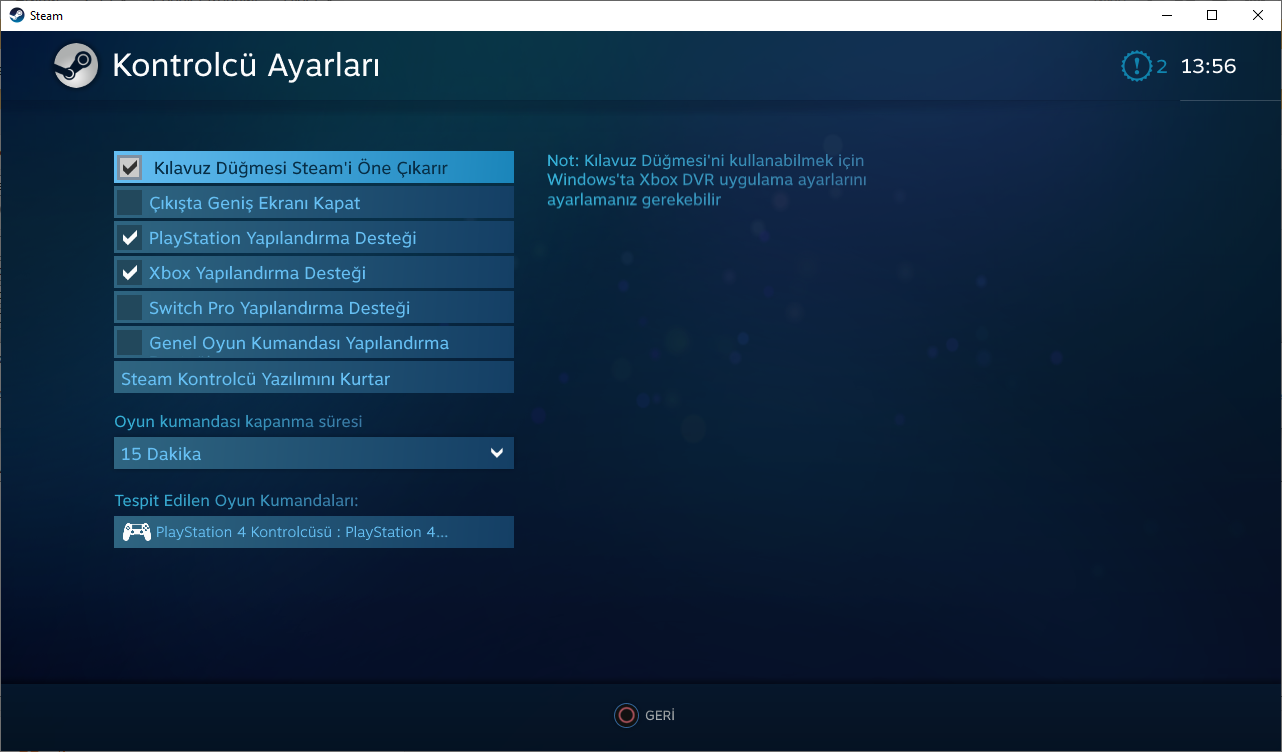Image resolution: width=1282 pixels, height=752 pixels.
Task: Close the Steam window
Action: click(1258, 15)
